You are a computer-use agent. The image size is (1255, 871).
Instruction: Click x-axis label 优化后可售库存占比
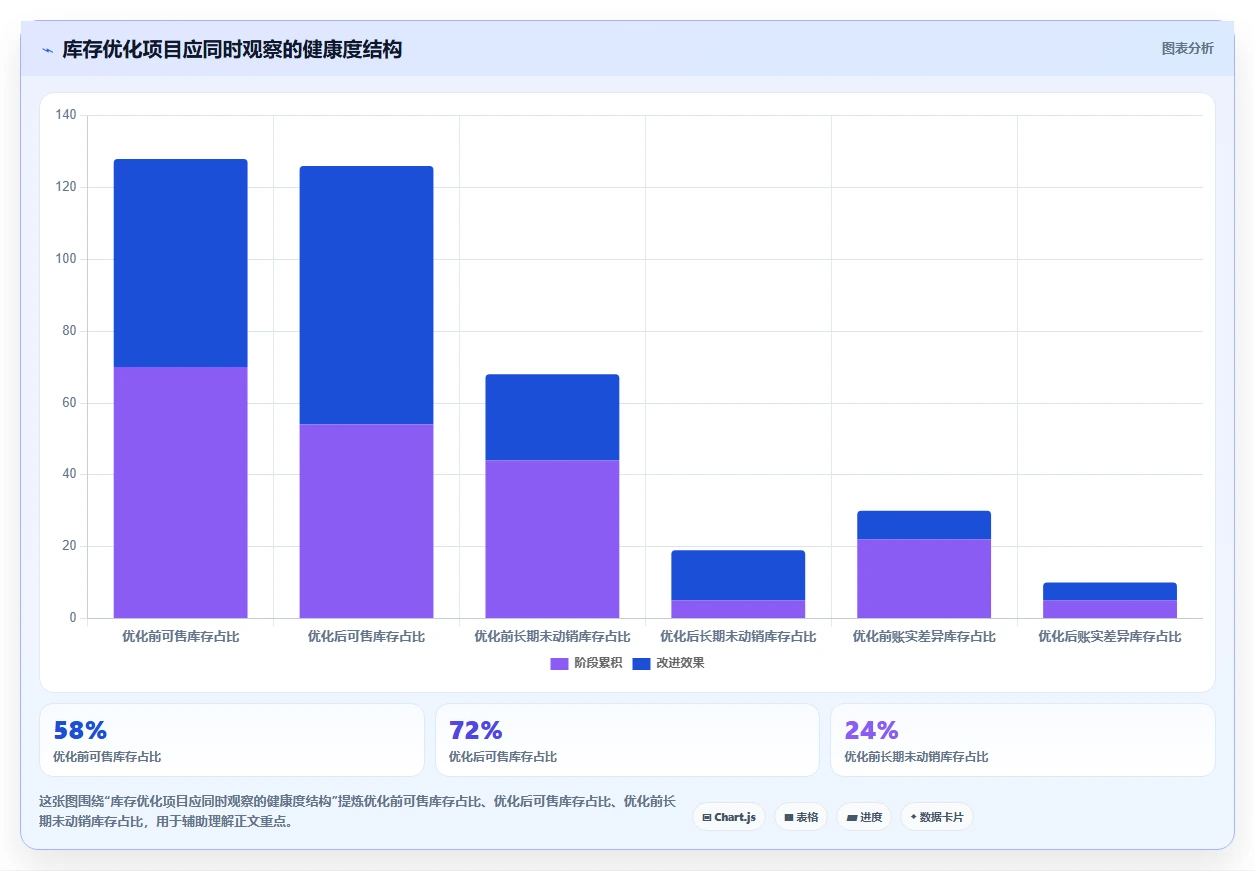click(367, 636)
